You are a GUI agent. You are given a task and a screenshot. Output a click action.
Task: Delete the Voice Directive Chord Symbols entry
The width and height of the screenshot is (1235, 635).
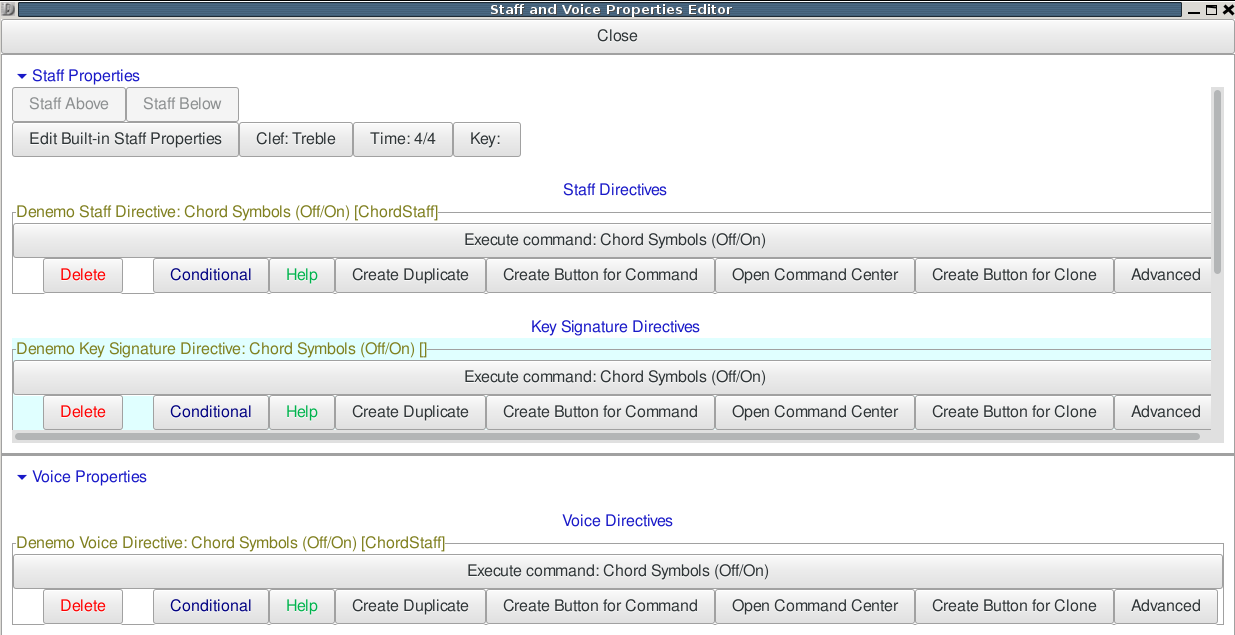[x=82, y=606]
